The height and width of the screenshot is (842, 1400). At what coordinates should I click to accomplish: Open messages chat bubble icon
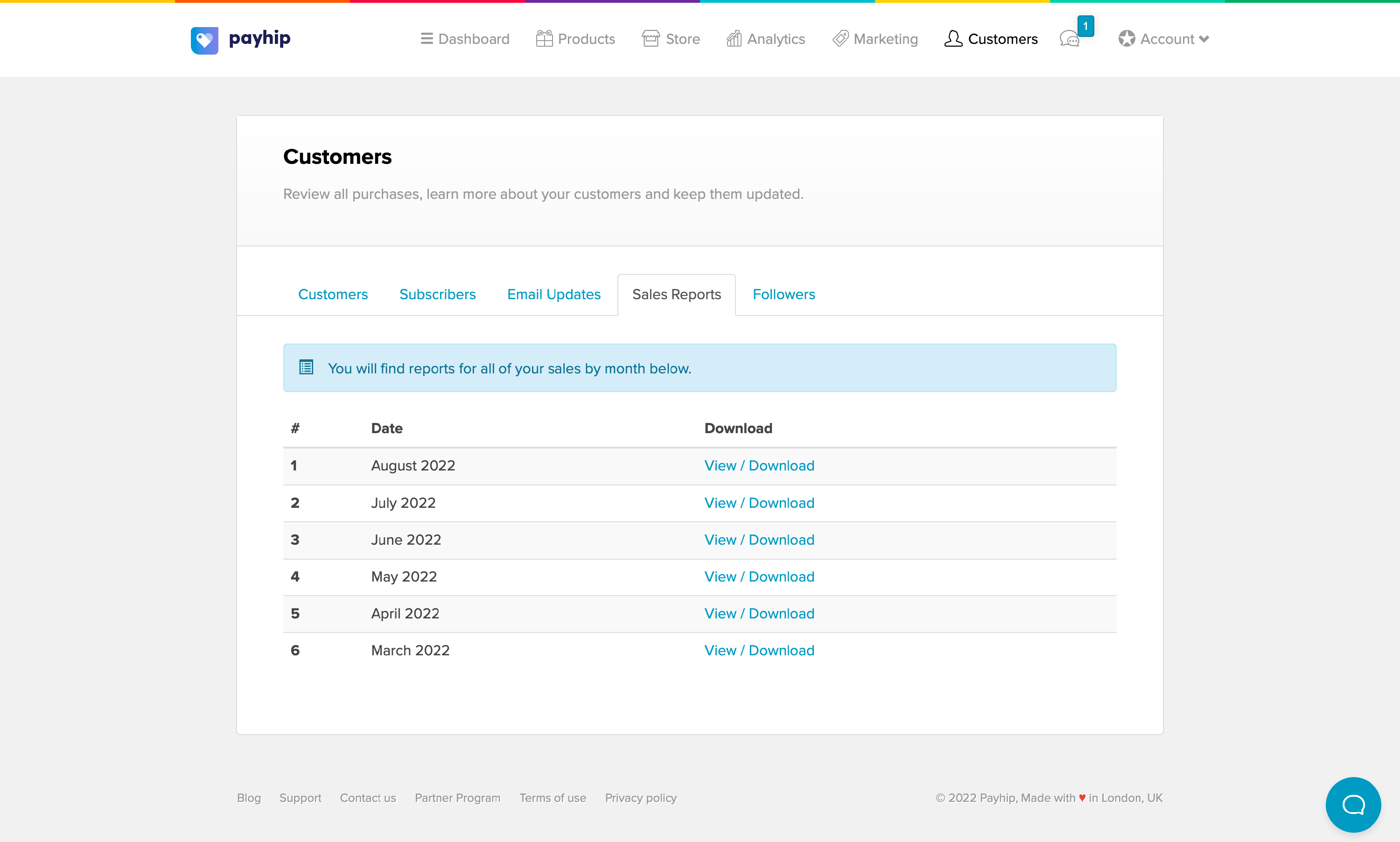pos(1069,40)
